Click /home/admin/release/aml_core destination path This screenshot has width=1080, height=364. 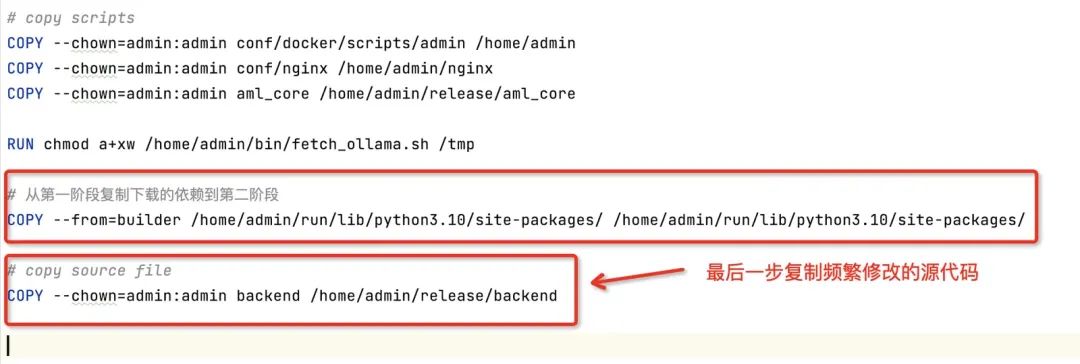pyautogui.click(x=447, y=94)
